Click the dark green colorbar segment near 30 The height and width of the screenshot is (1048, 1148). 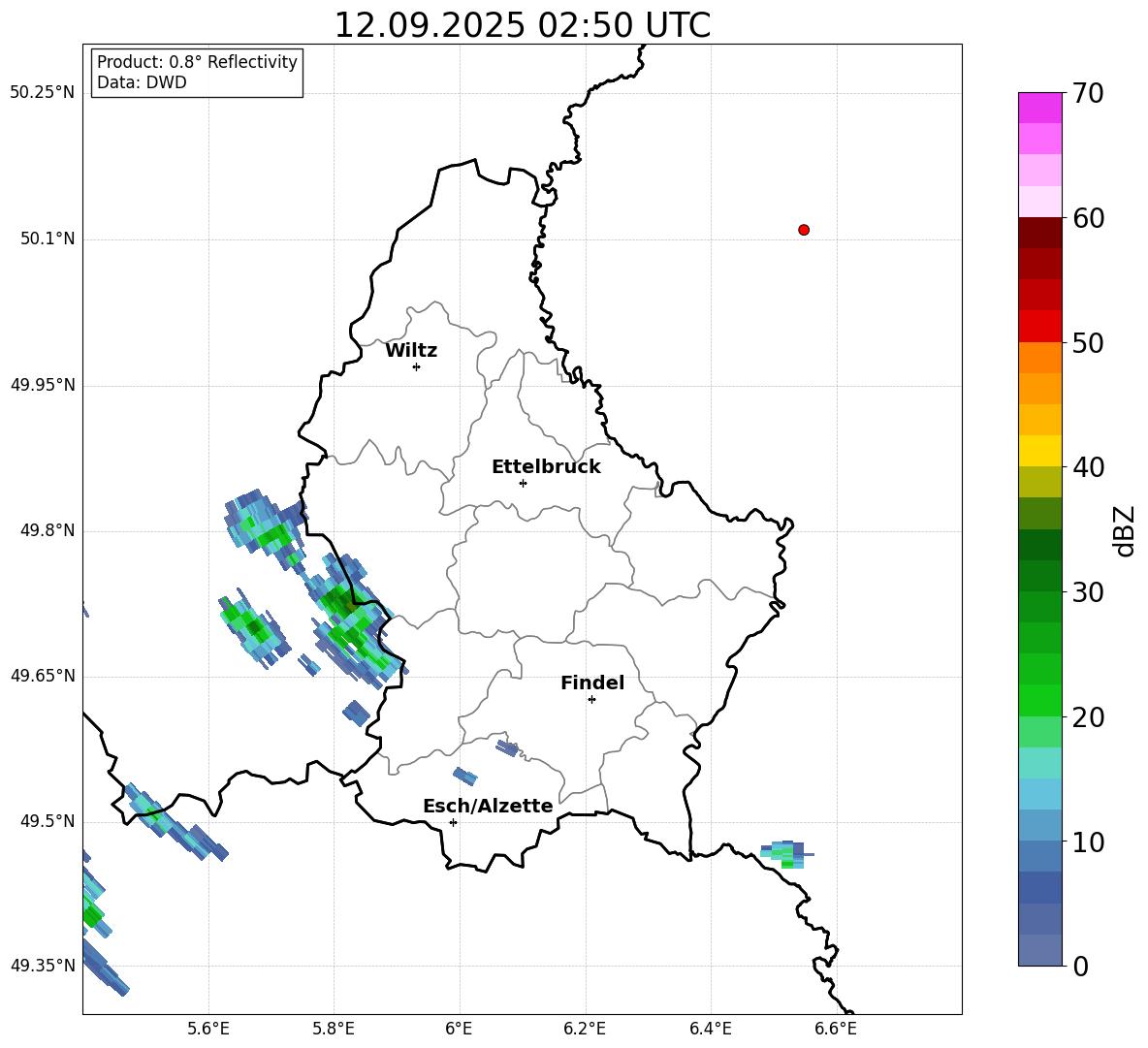[1040, 576]
